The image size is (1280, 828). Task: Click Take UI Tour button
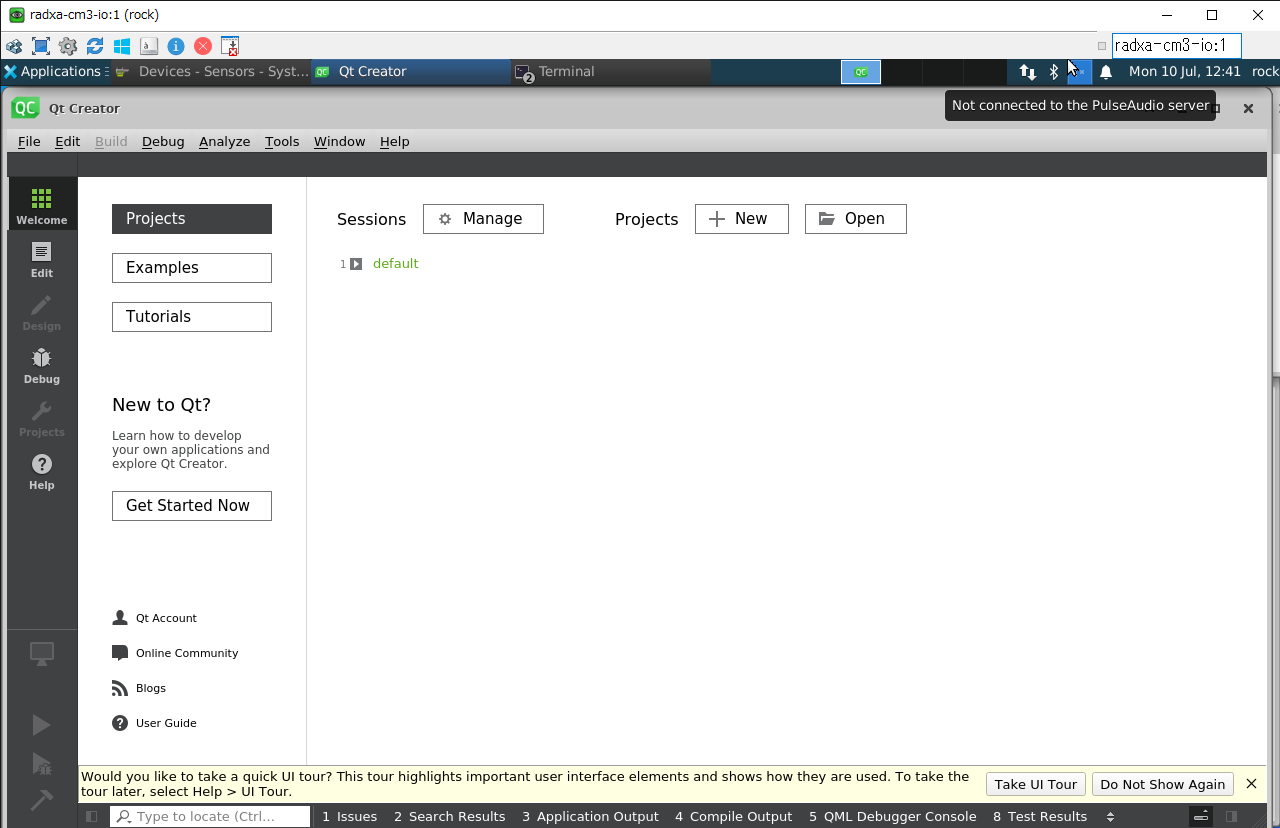pos(1035,784)
